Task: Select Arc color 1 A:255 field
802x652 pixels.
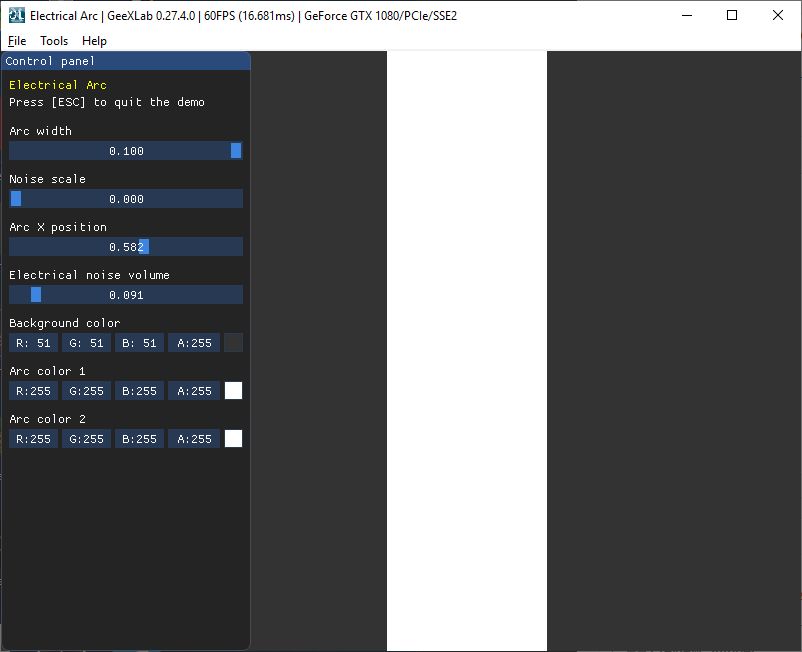Action: coord(194,391)
